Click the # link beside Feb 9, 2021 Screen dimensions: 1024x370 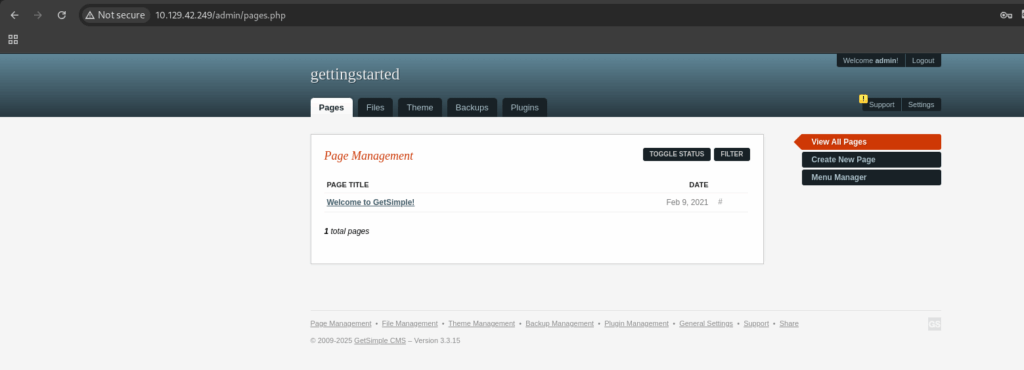point(720,202)
